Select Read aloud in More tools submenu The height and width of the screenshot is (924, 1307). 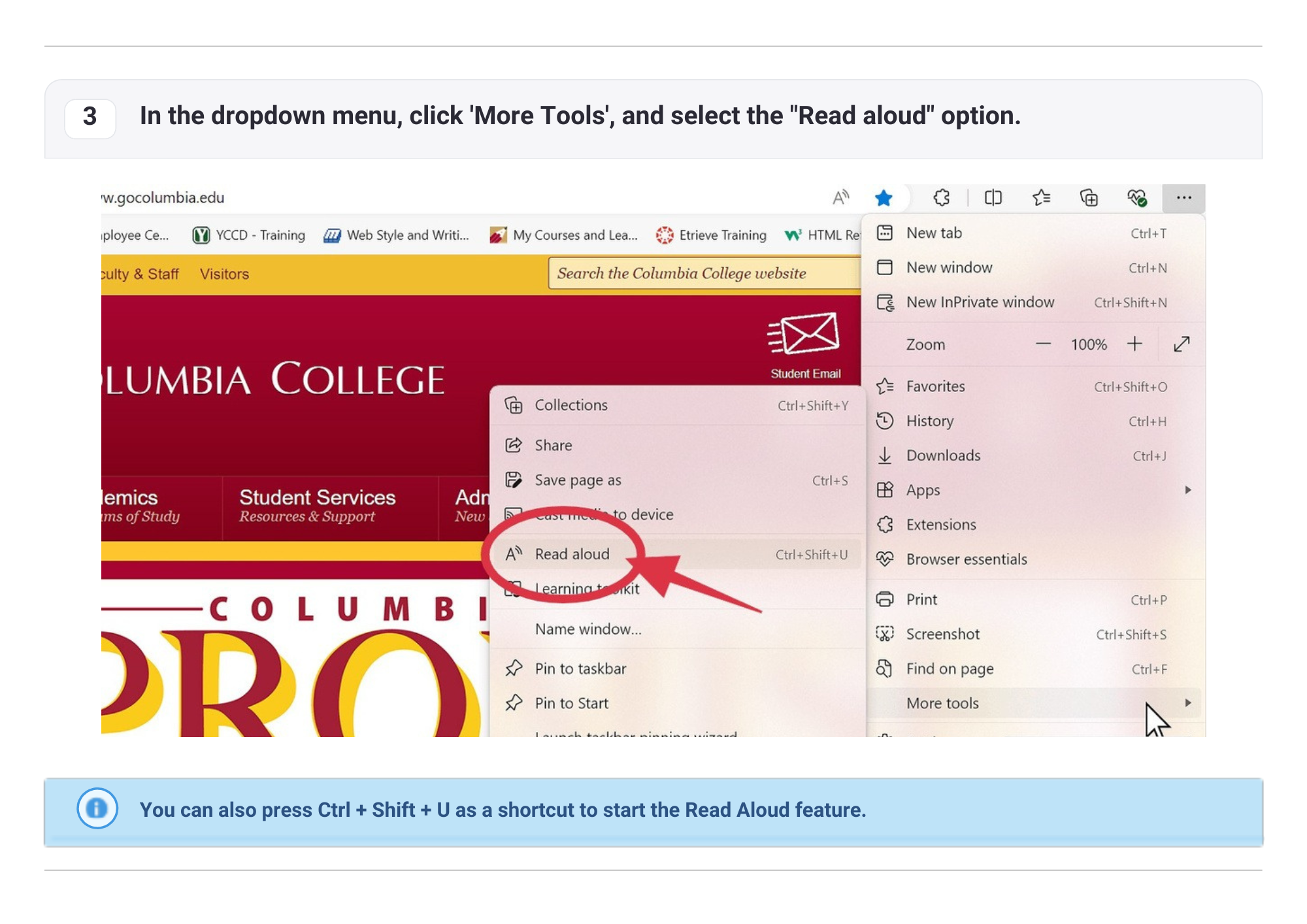[x=572, y=554]
